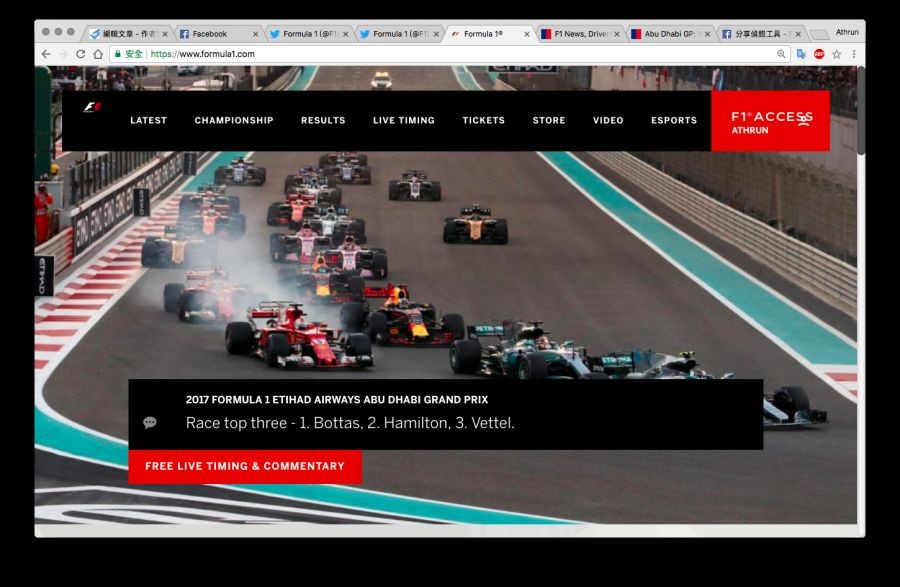Image resolution: width=900 pixels, height=587 pixels.
Task: Click the 安全 secure label in address bar
Action: click(134, 54)
